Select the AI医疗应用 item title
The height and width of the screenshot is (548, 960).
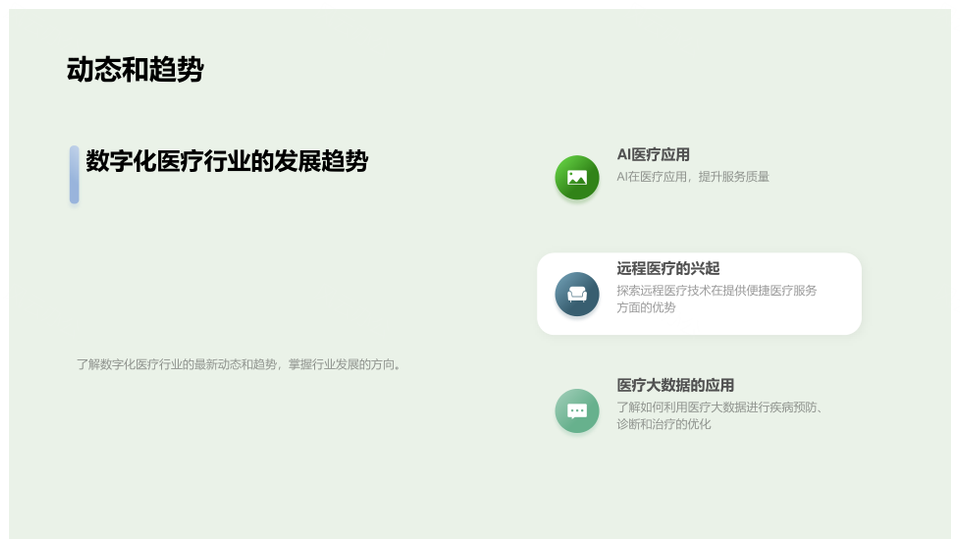pyautogui.click(x=653, y=155)
